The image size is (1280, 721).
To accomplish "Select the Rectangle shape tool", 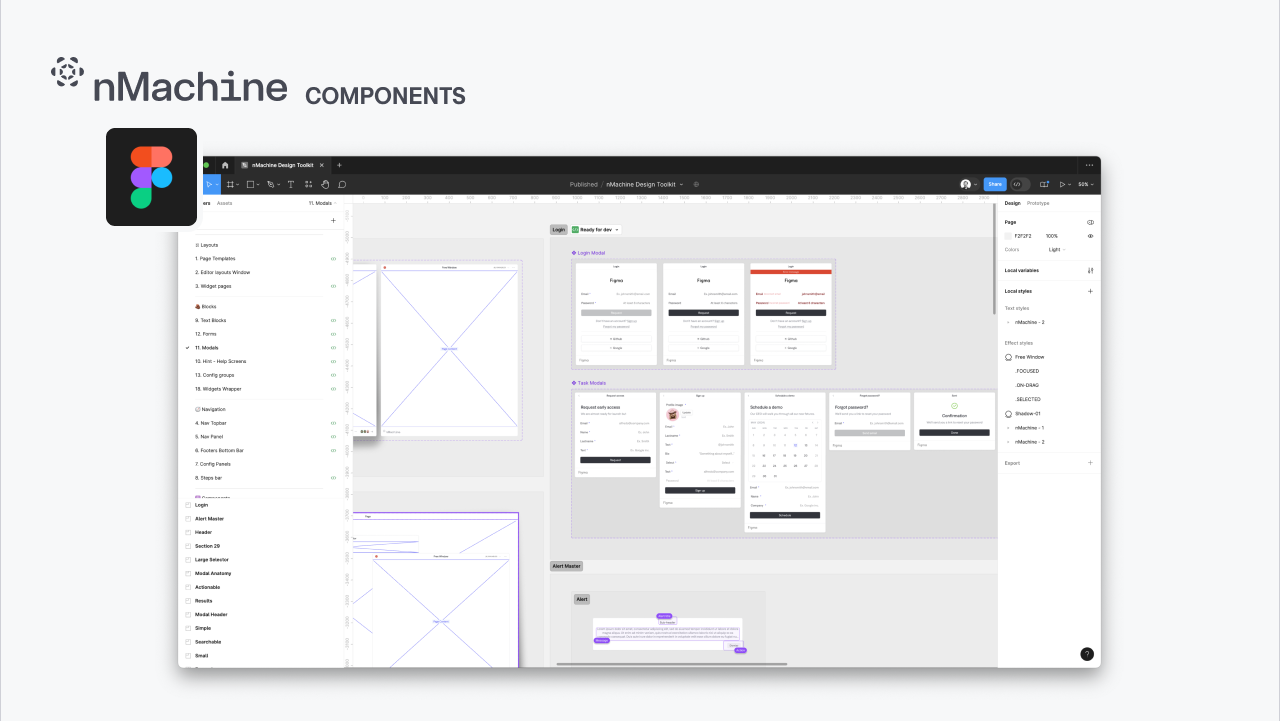I will coord(251,184).
